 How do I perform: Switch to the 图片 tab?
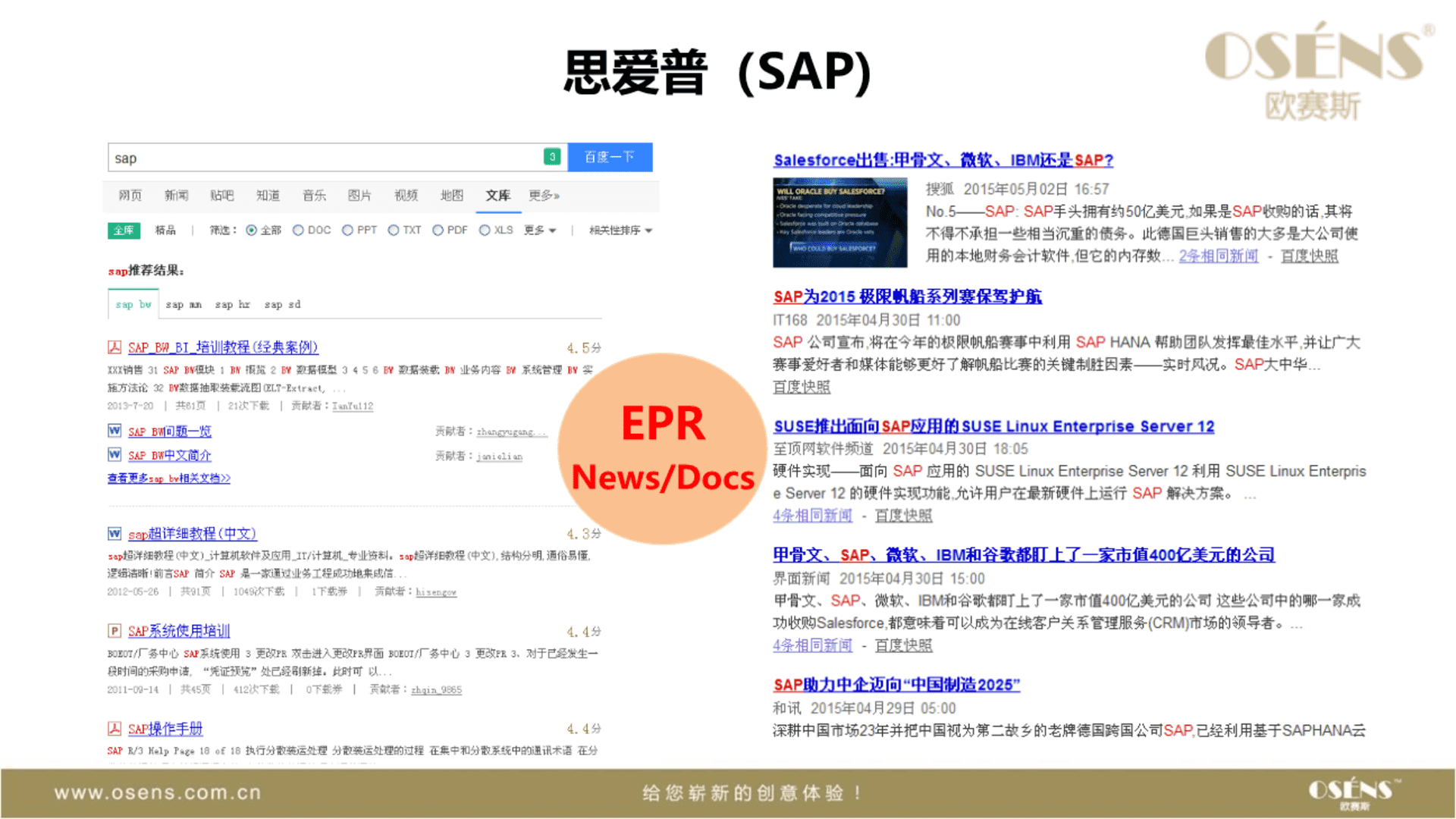tap(359, 196)
